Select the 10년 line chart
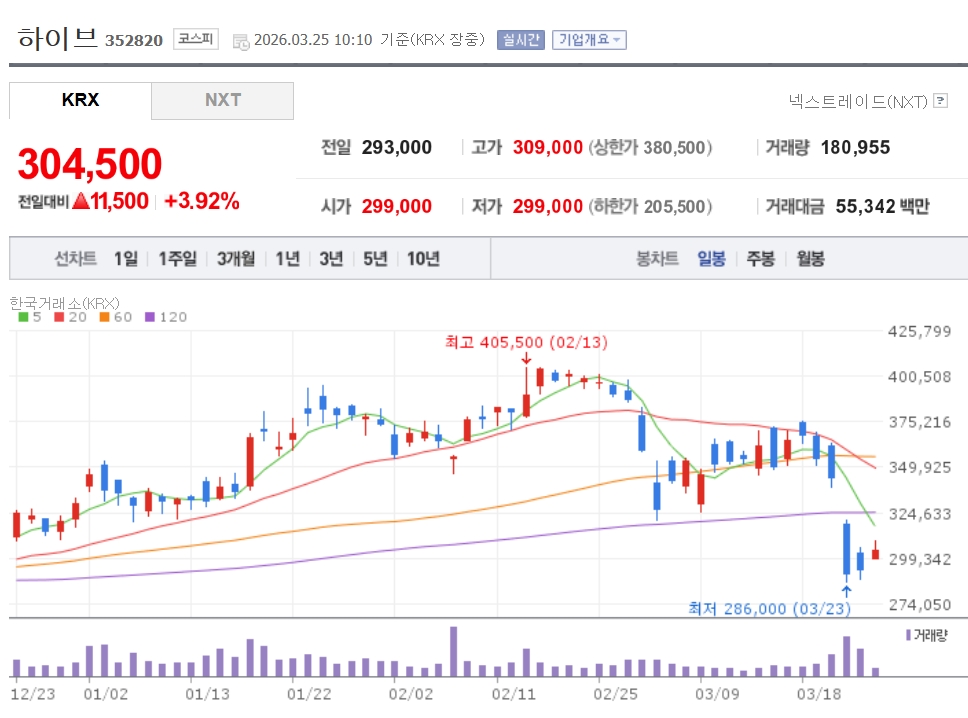Screen dimensions: 968x718 (424, 258)
